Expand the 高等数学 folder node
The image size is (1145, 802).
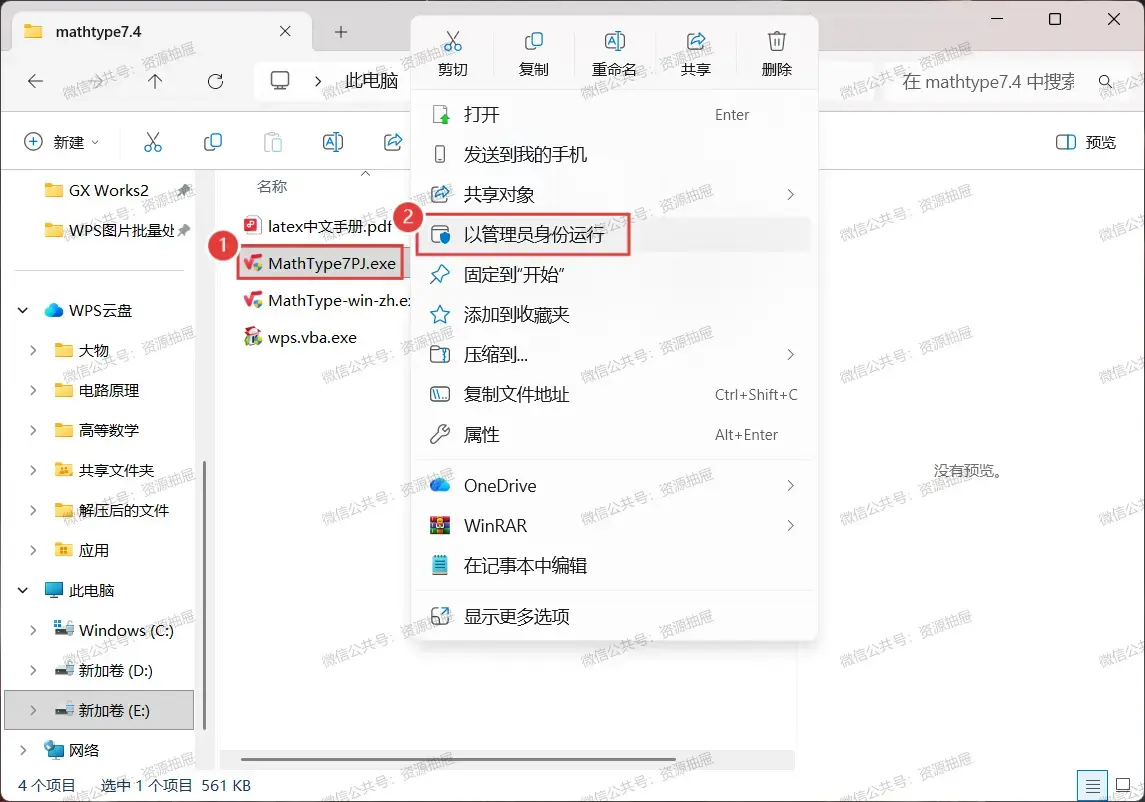[x=33, y=430]
